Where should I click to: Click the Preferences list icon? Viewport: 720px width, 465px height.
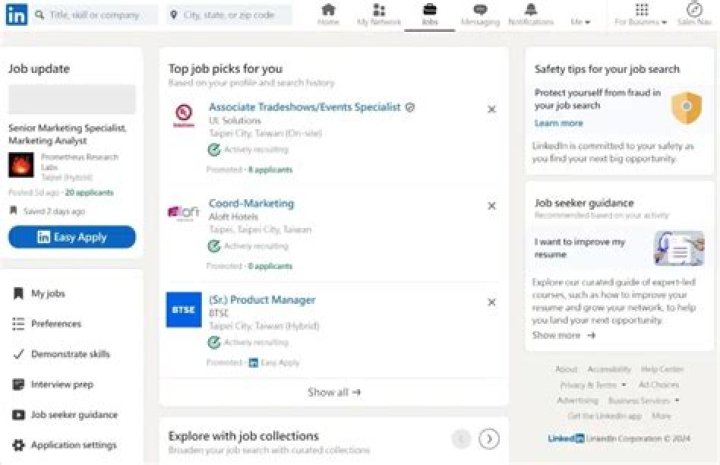tap(18, 324)
